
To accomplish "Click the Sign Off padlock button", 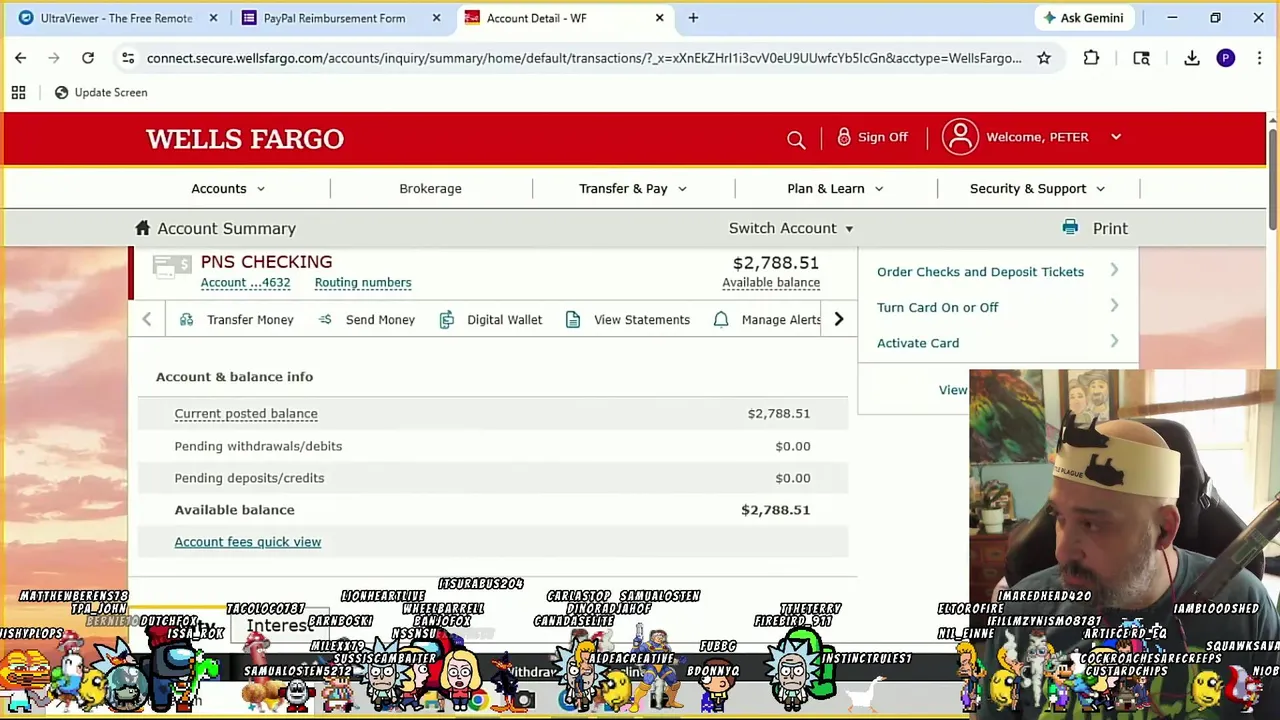I will tap(872, 137).
